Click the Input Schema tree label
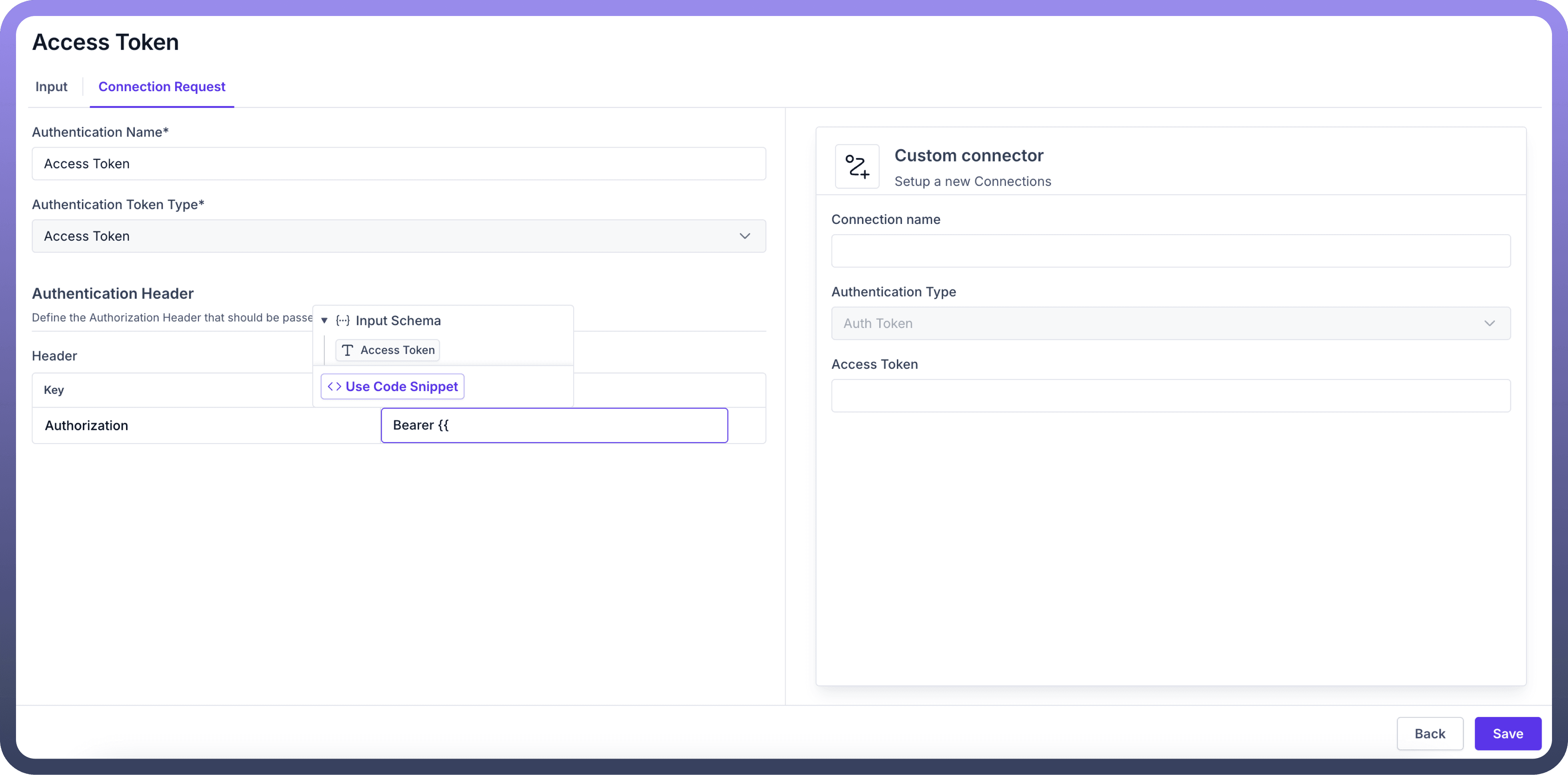This screenshot has height=775, width=1568. [x=398, y=321]
